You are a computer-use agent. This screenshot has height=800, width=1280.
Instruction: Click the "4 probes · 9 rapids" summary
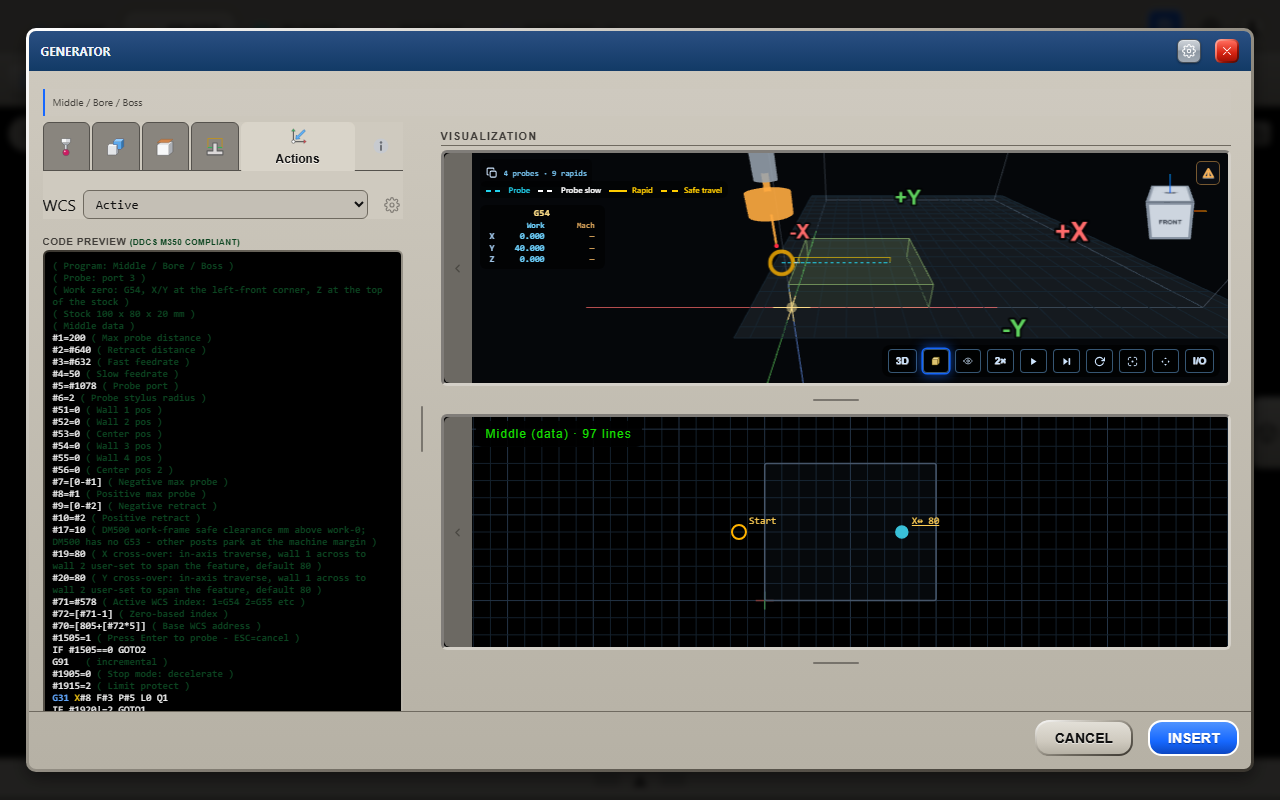coord(545,173)
